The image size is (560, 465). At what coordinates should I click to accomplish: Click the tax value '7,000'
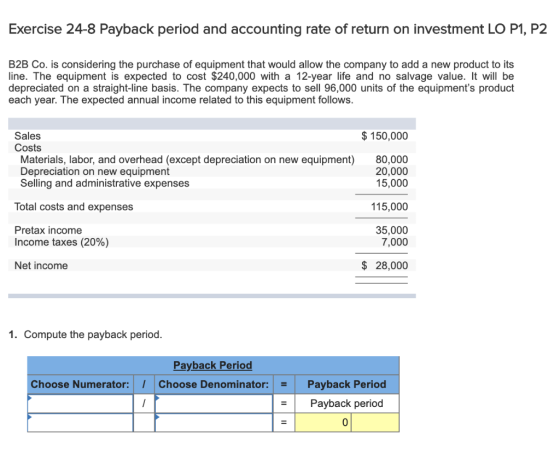coord(395,242)
